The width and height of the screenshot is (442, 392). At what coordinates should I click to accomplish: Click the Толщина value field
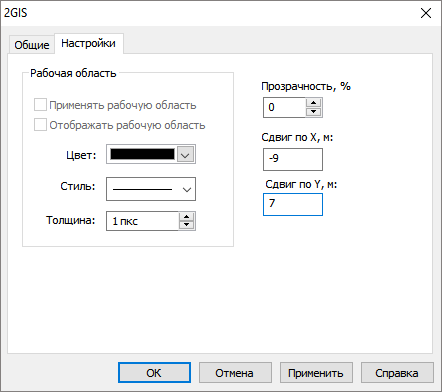point(142,221)
